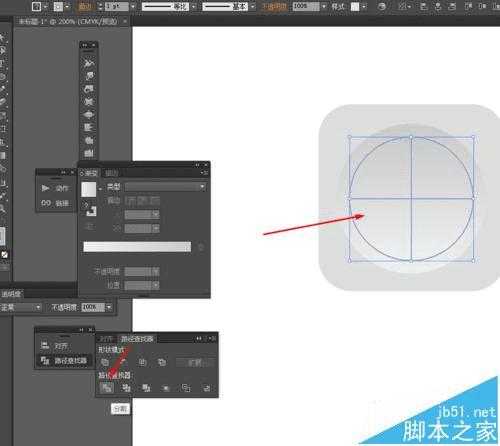Image resolution: width=500 pixels, height=446 pixels.
Task: Click the Minus Back pathfinder icon
Action: [207, 388]
